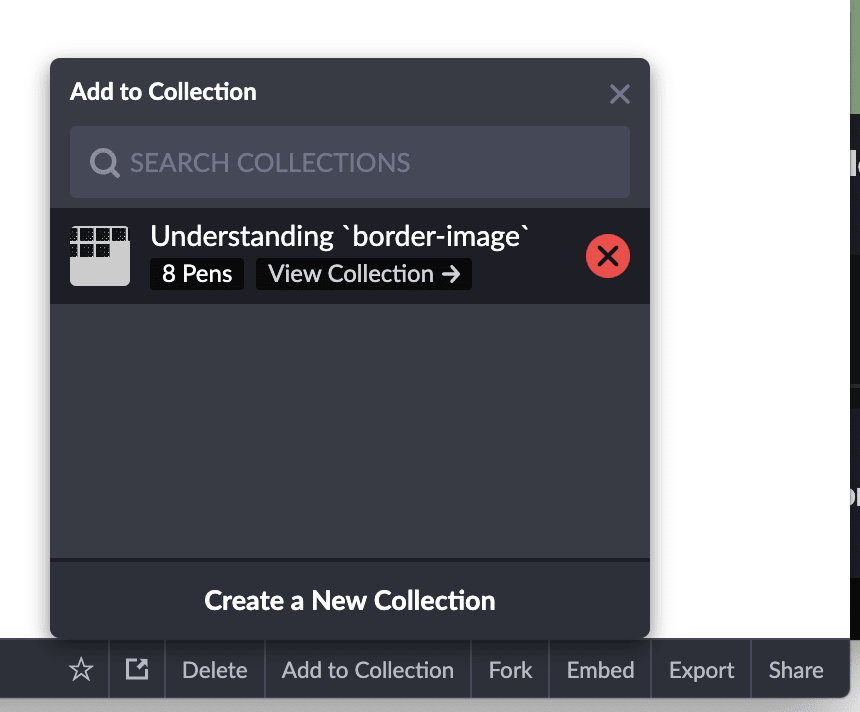The image size is (860, 712).
Task: Click the magnifying glass search icon
Action: pyautogui.click(x=104, y=163)
